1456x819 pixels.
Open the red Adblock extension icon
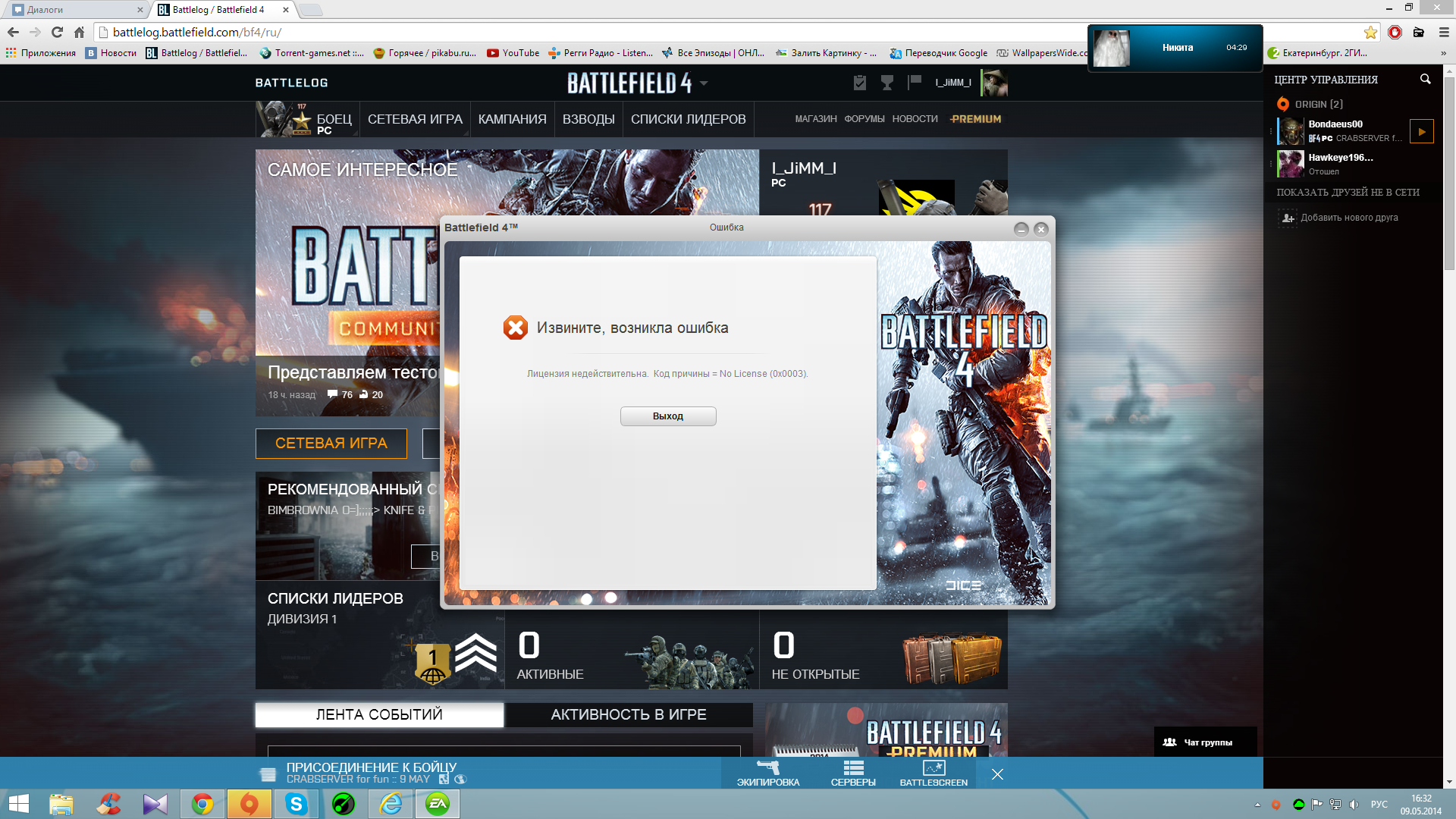click(1395, 32)
